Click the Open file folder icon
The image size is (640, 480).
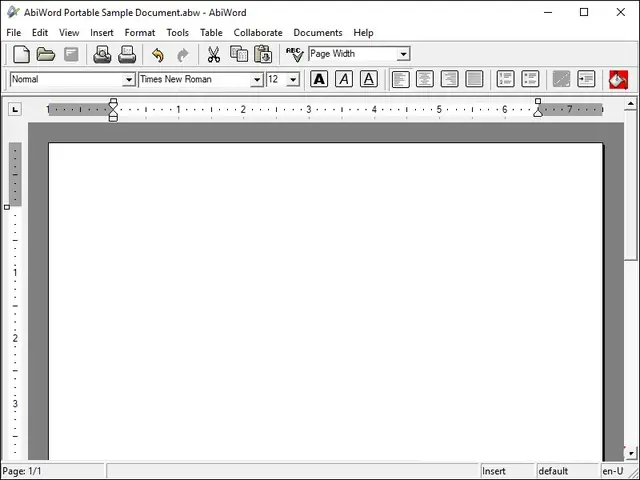[x=46, y=55]
